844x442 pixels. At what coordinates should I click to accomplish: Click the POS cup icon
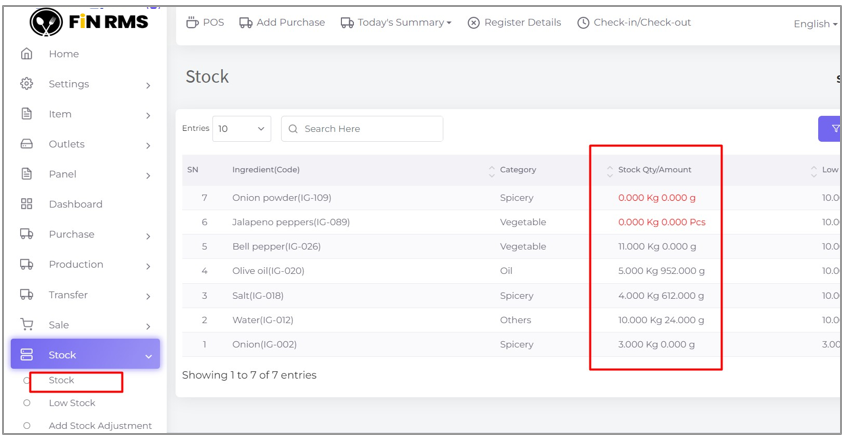[192, 22]
